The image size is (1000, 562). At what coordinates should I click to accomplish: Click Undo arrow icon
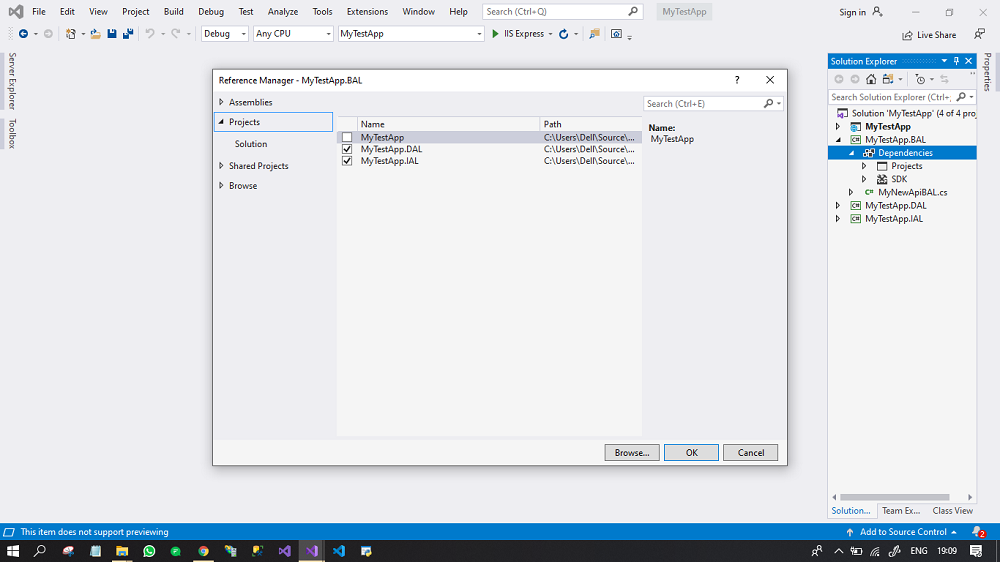point(150,34)
